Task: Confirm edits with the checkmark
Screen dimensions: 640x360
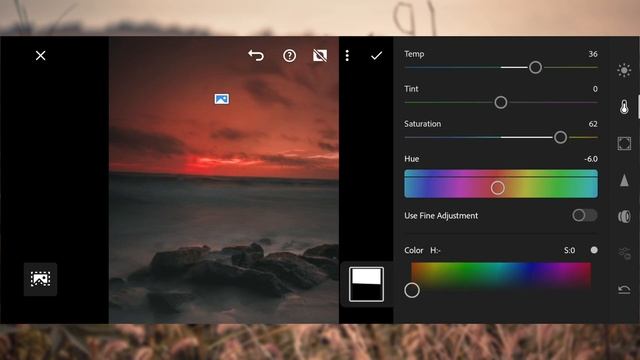Action: click(x=376, y=56)
